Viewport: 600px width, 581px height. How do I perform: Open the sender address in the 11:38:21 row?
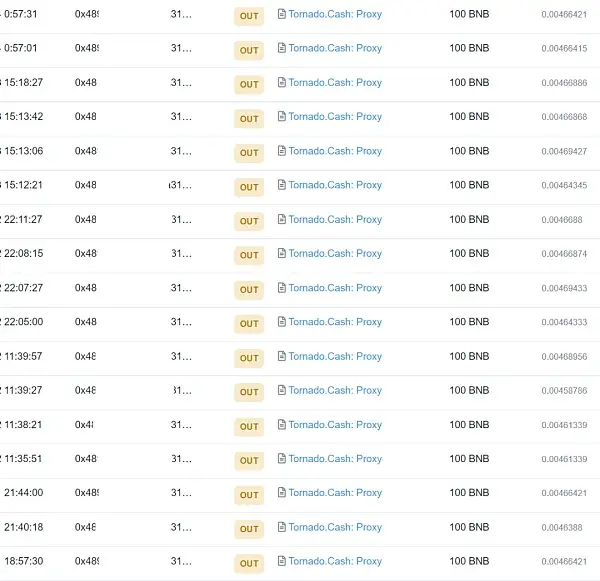tap(84, 425)
